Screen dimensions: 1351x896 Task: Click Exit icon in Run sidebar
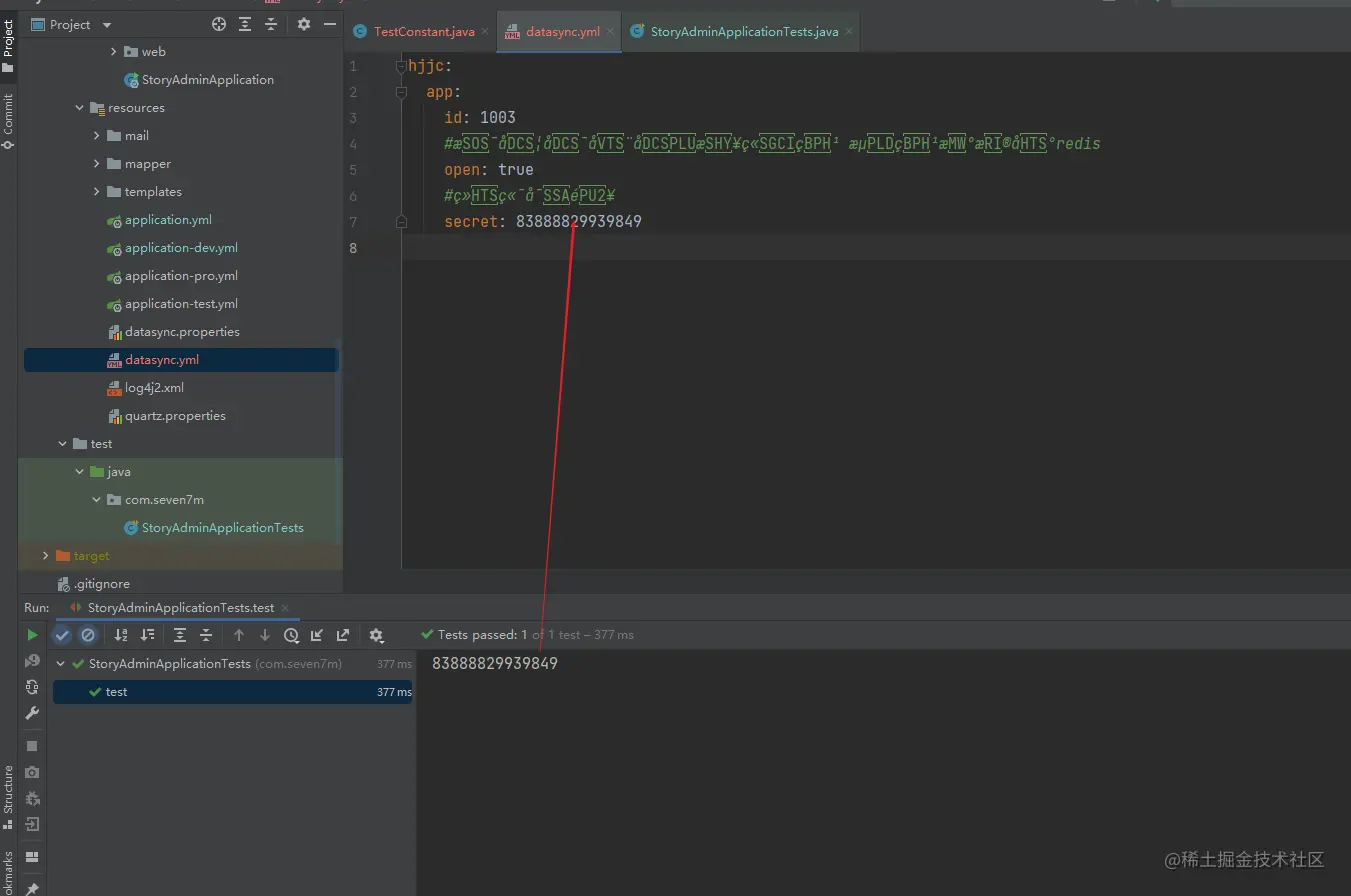coord(32,824)
